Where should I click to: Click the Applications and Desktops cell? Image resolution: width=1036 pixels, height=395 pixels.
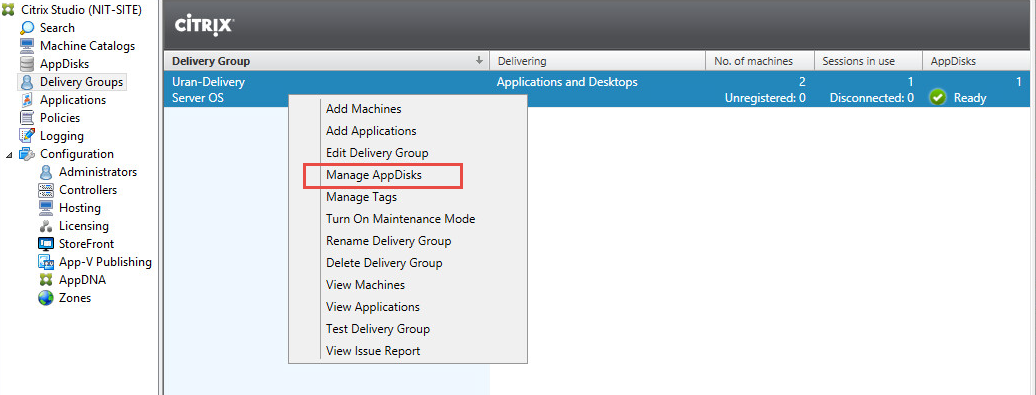point(567,82)
